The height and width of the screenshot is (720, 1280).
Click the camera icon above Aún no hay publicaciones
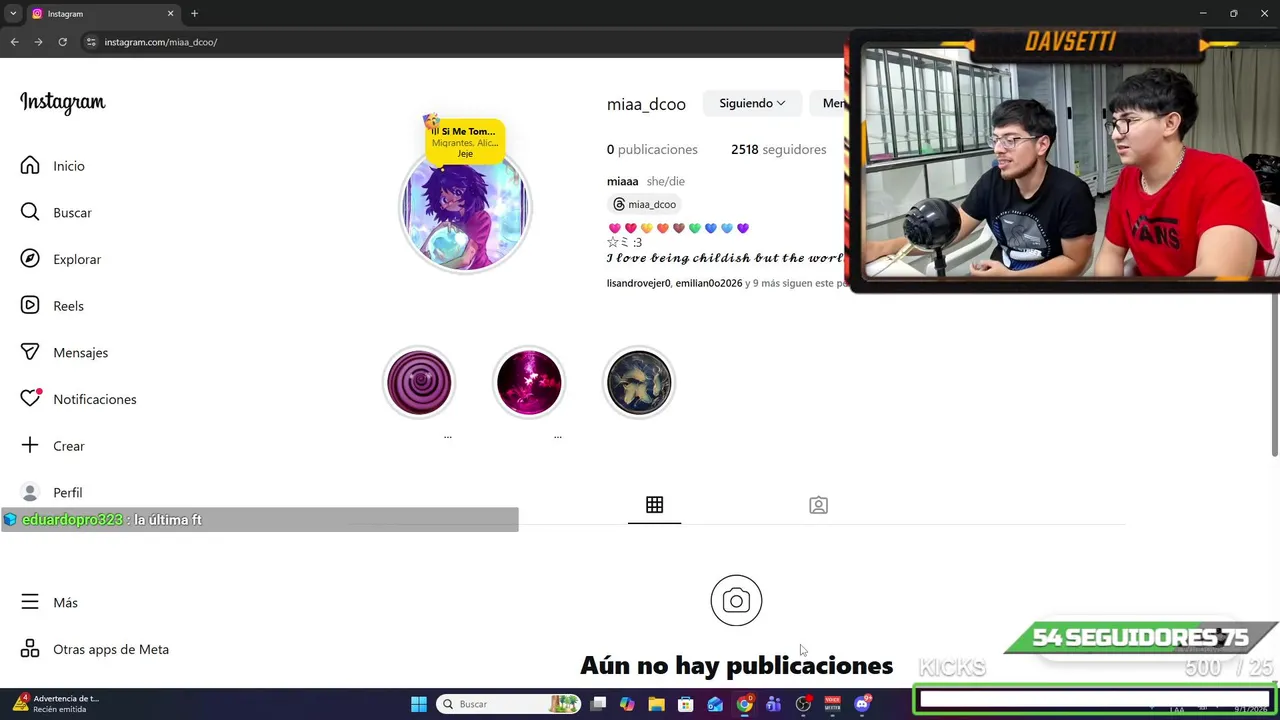point(736,600)
